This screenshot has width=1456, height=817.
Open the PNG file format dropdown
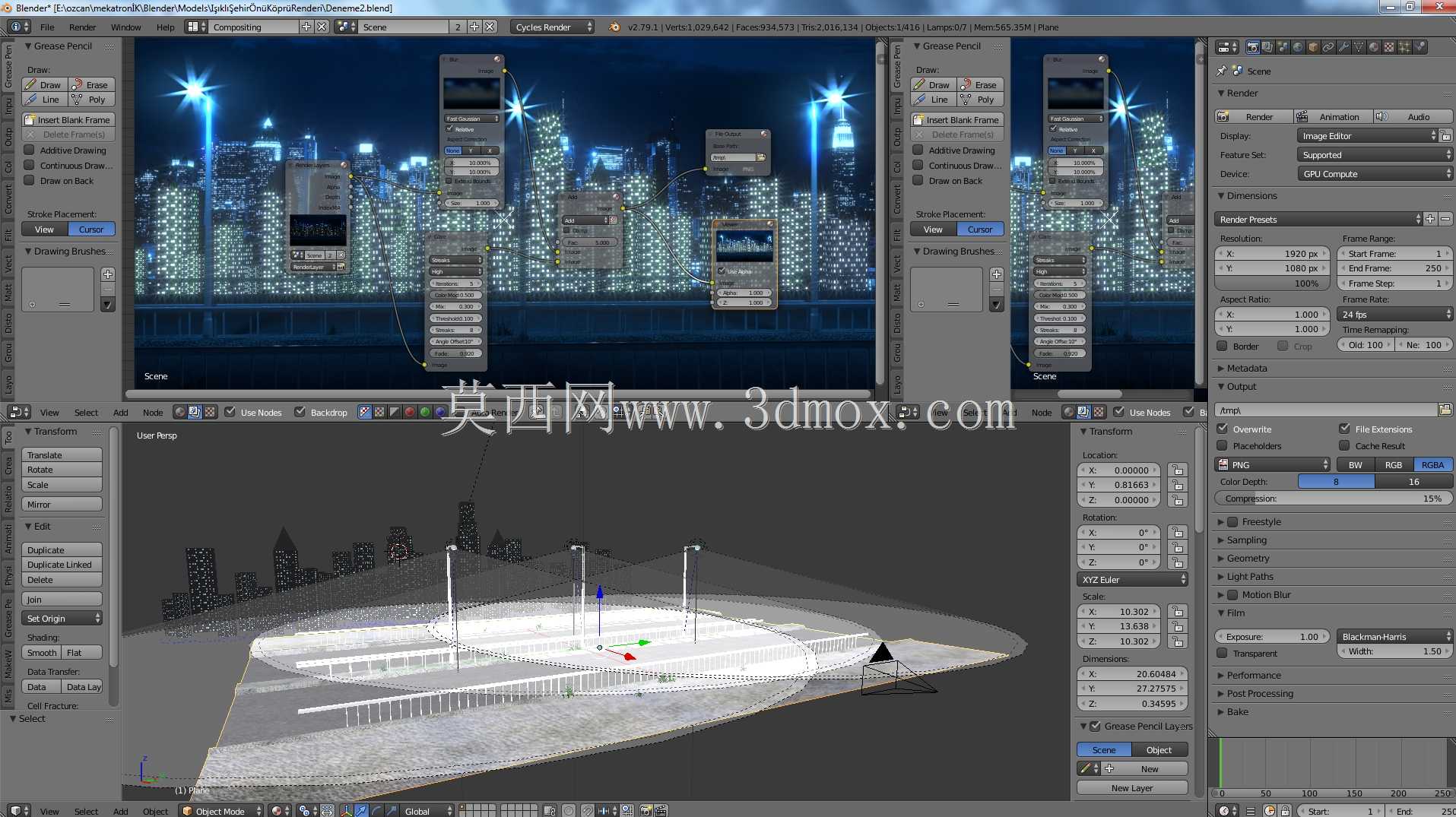pyautogui.click(x=1273, y=464)
